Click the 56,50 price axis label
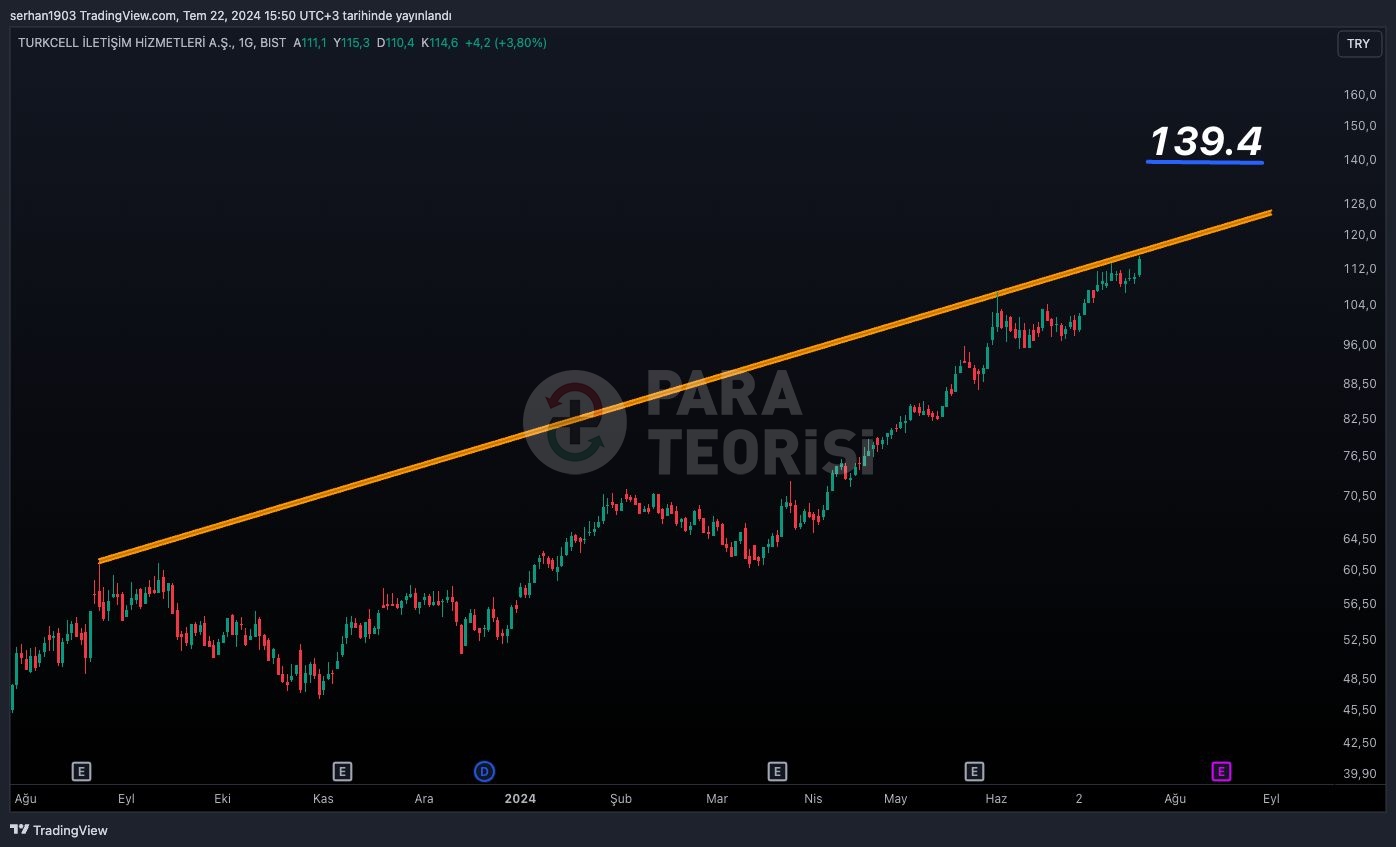The width and height of the screenshot is (1396, 847). 1360,604
